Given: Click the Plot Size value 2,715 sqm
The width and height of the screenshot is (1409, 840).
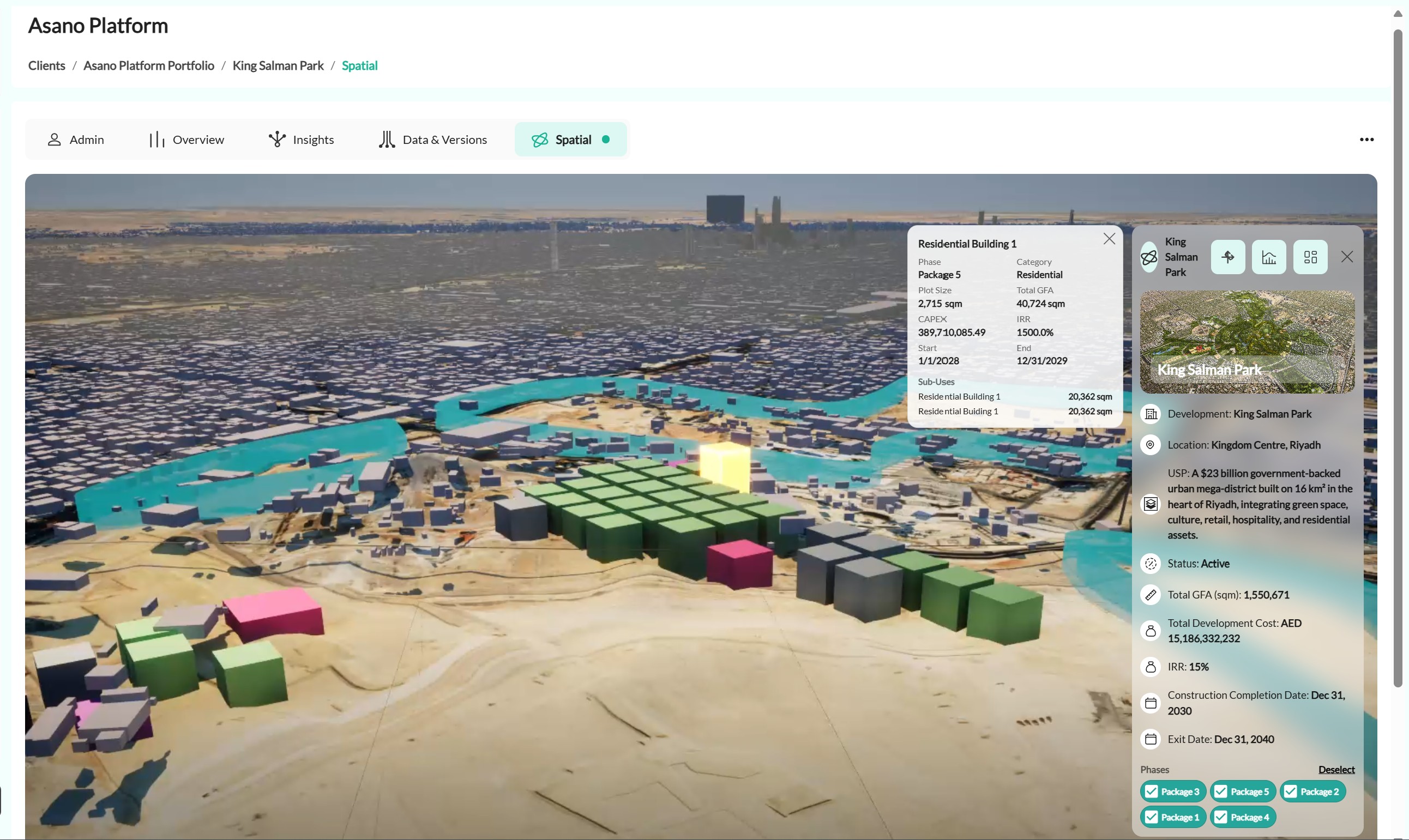Looking at the screenshot, I should (940, 304).
